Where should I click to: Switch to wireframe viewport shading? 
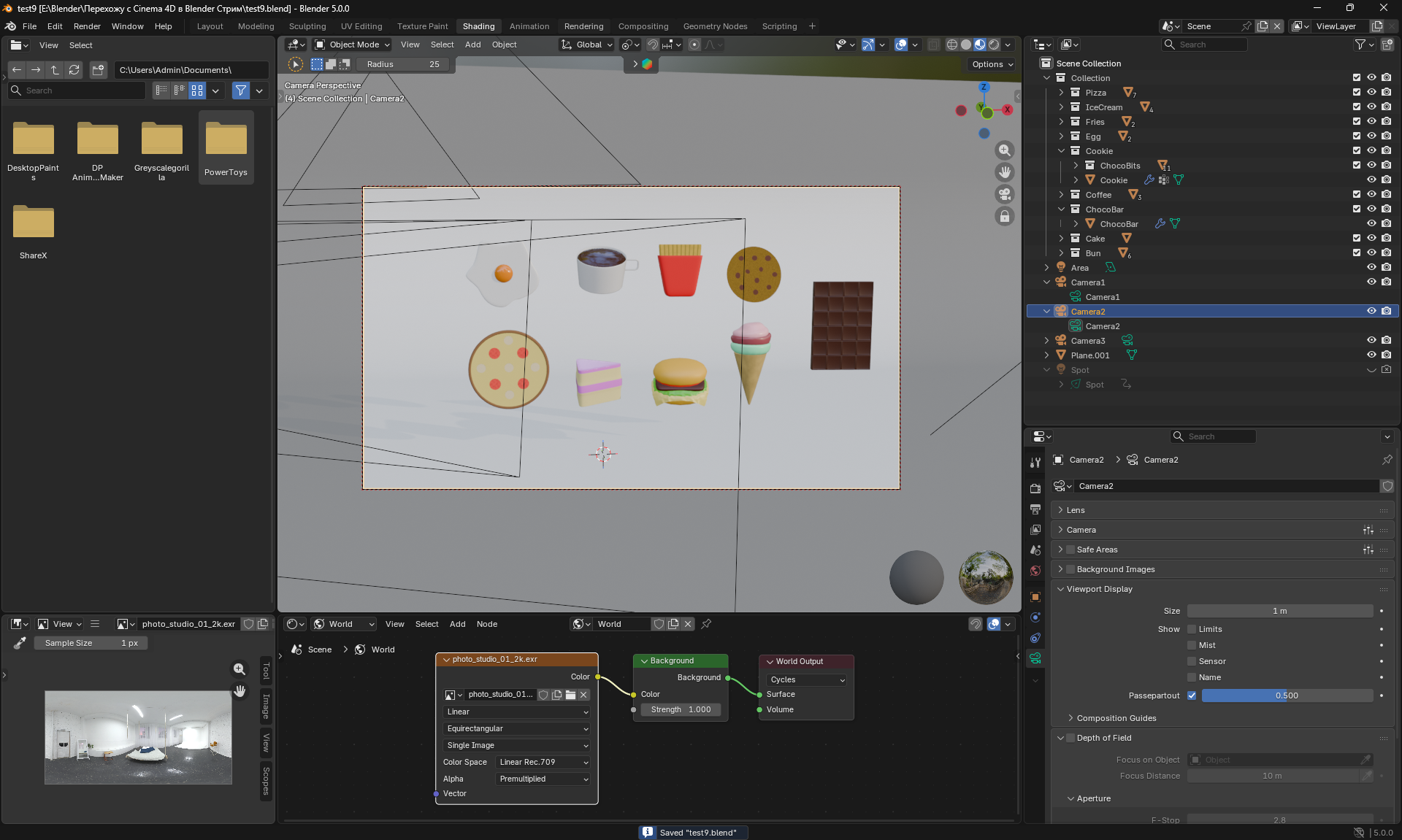[x=951, y=45]
